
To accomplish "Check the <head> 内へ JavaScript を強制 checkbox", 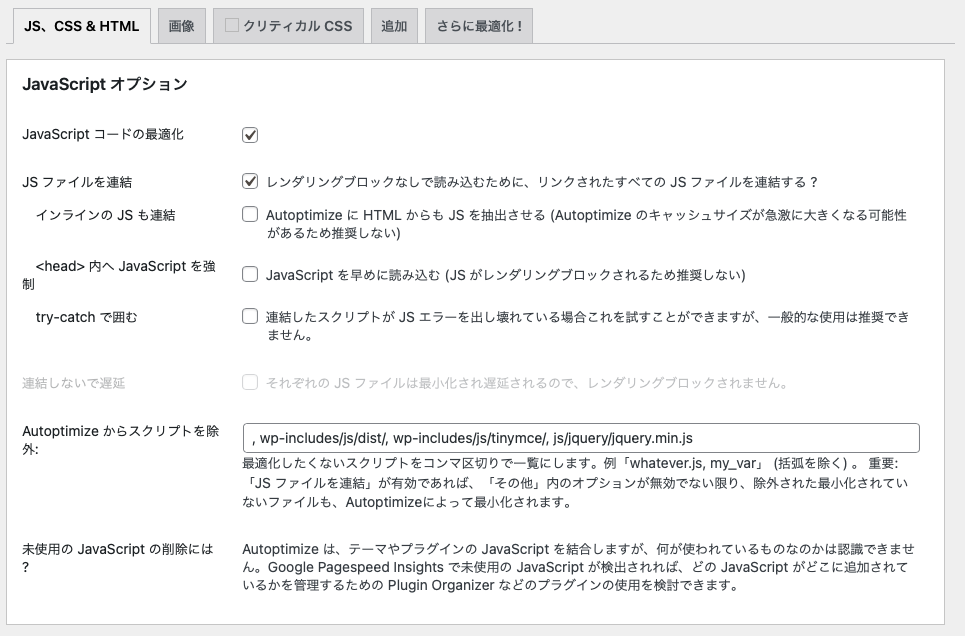I will click(x=250, y=275).
